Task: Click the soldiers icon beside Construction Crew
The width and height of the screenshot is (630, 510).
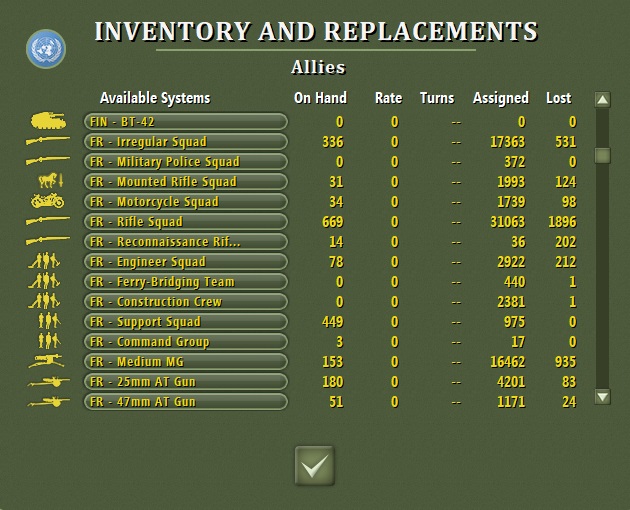Action: click(44, 301)
